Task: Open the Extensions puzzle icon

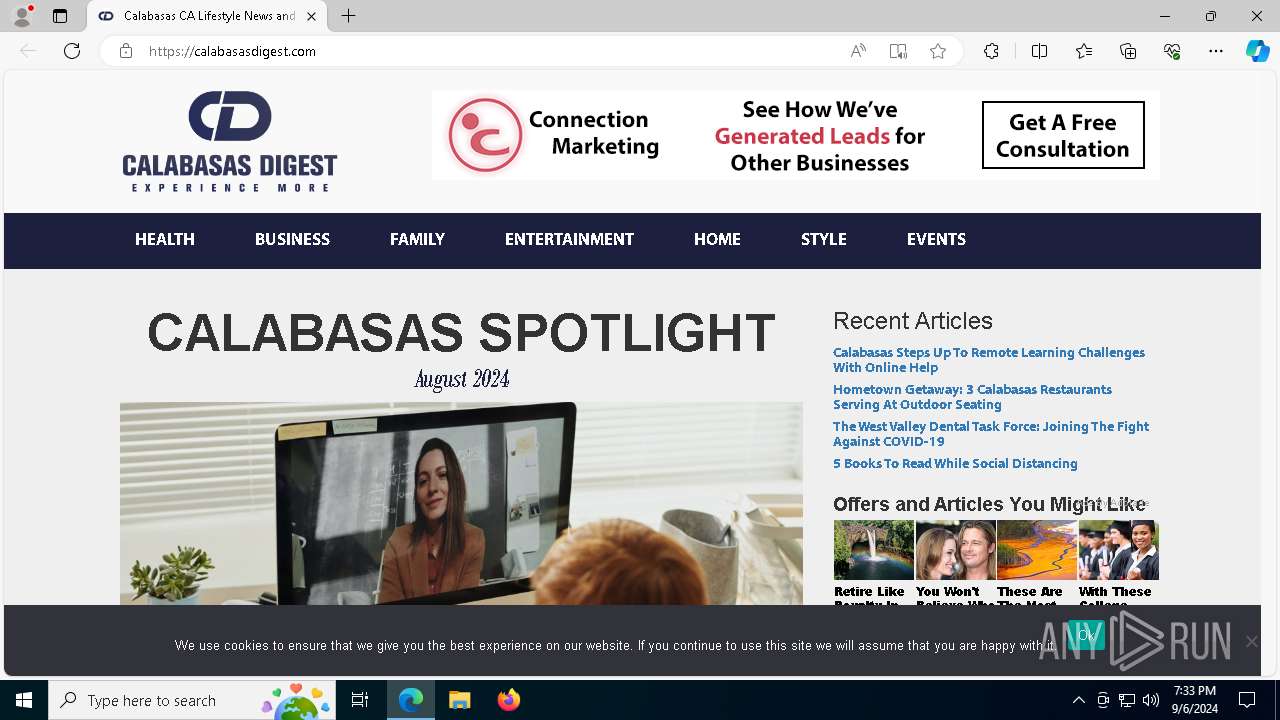Action: 991,51
